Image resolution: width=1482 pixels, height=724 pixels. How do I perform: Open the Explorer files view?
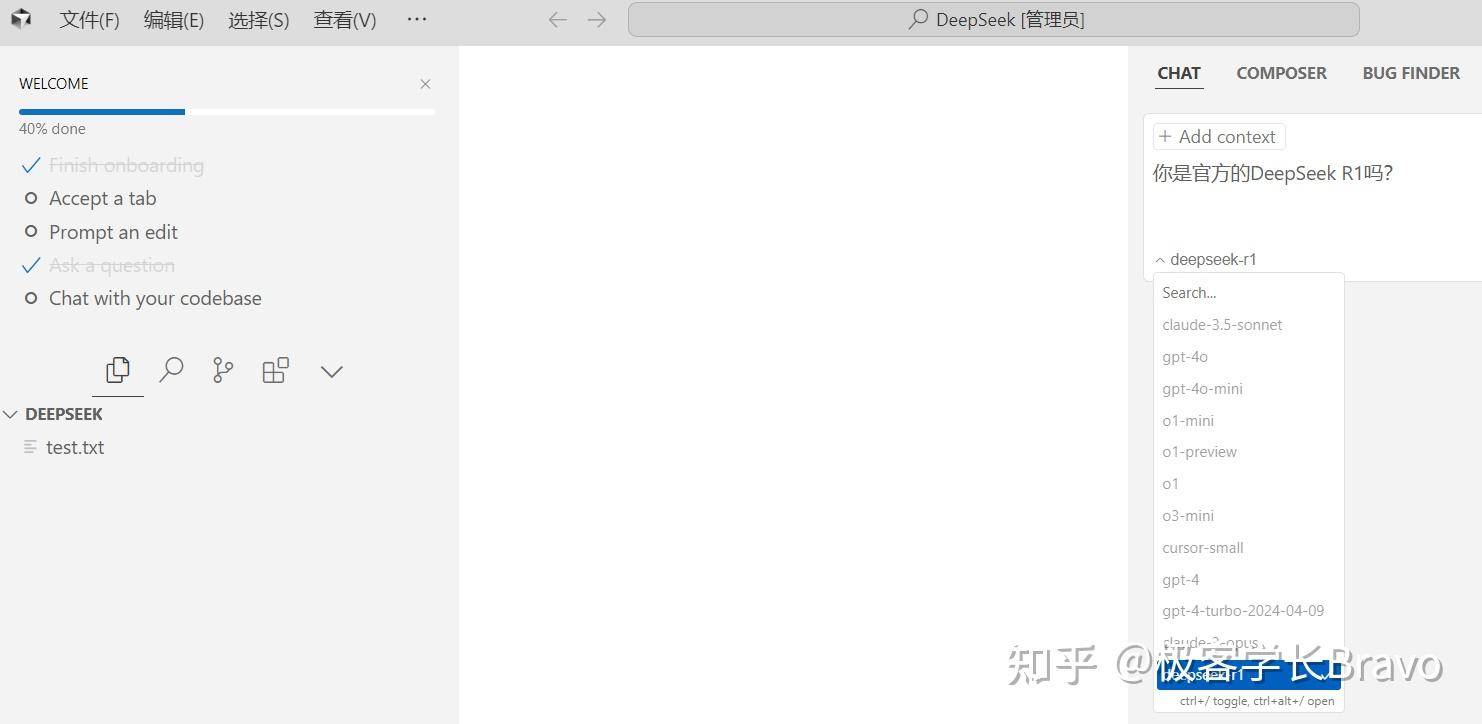click(x=118, y=370)
